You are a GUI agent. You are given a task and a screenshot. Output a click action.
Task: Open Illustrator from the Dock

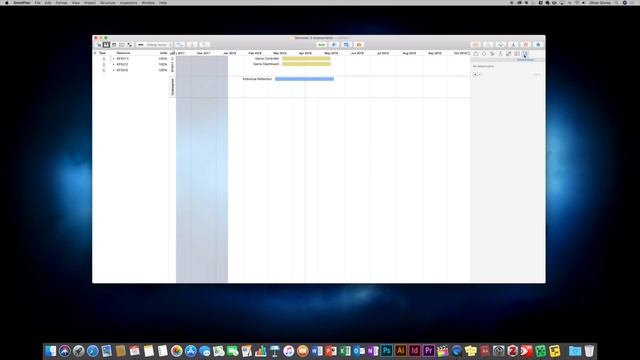point(400,351)
